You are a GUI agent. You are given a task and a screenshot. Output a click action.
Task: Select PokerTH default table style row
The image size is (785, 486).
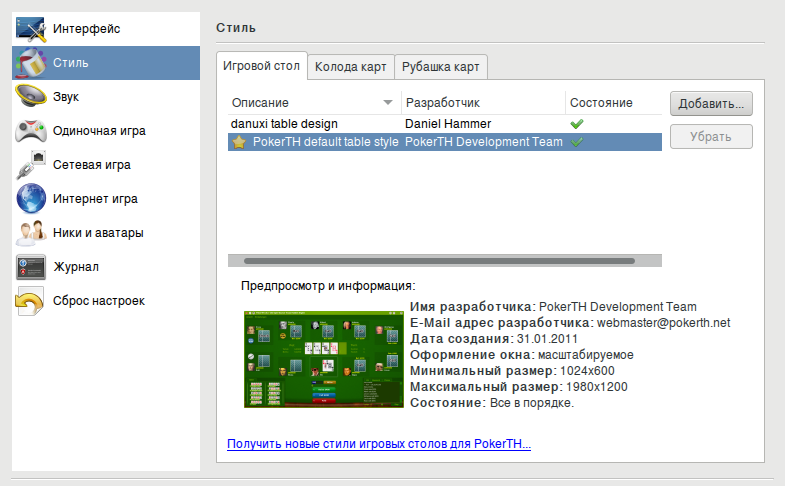pos(445,142)
